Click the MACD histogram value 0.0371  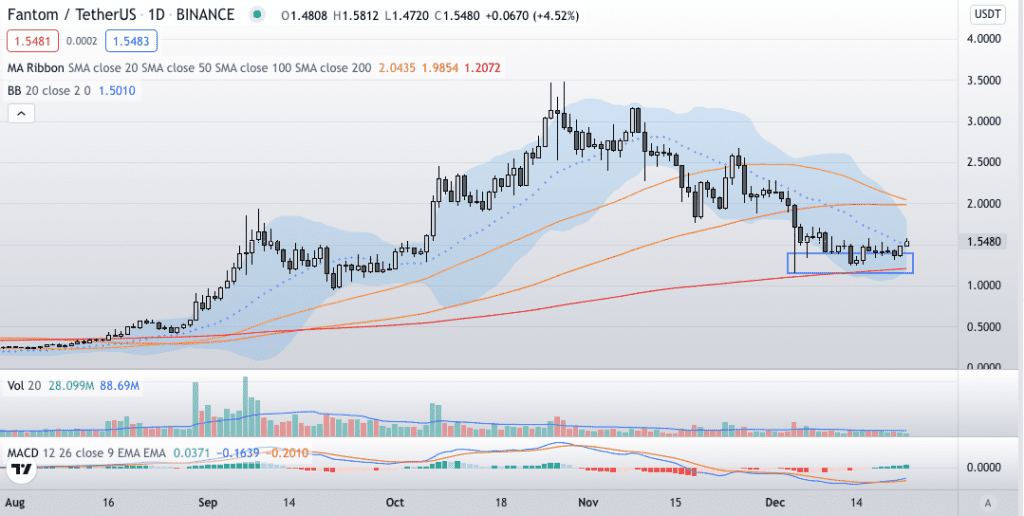tap(191, 452)
